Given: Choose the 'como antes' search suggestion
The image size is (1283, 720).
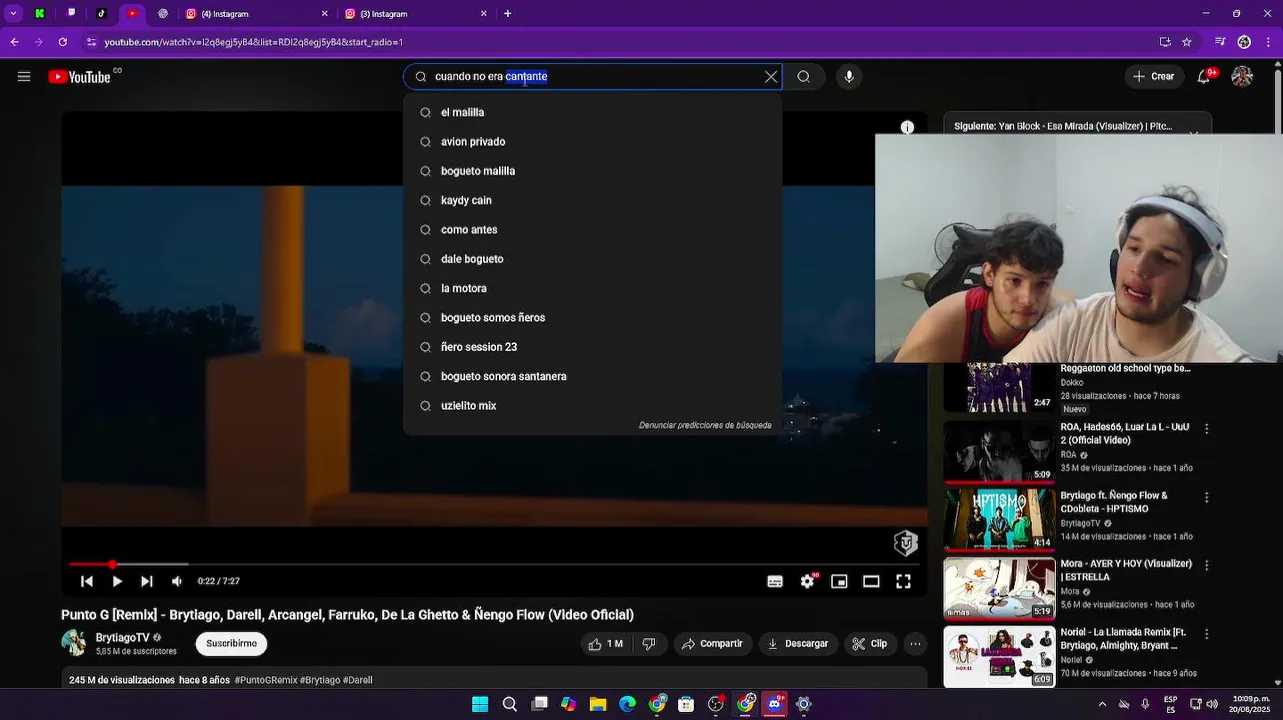Looking at the screenshot, I should pyautogui.click(x=592, y=230).
